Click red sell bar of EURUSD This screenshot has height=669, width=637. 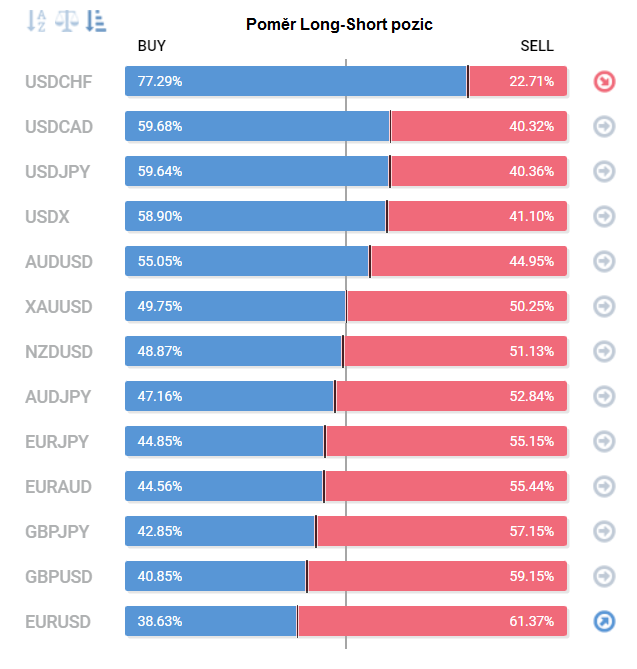tap(432, 621)
